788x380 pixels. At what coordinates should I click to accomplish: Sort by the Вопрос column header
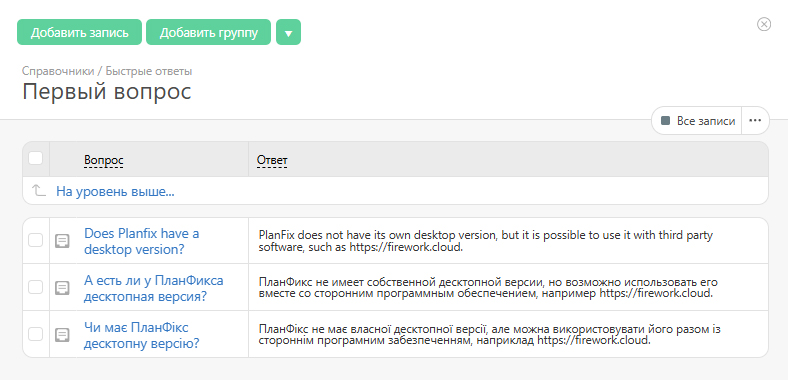click(x=104, y=160)
